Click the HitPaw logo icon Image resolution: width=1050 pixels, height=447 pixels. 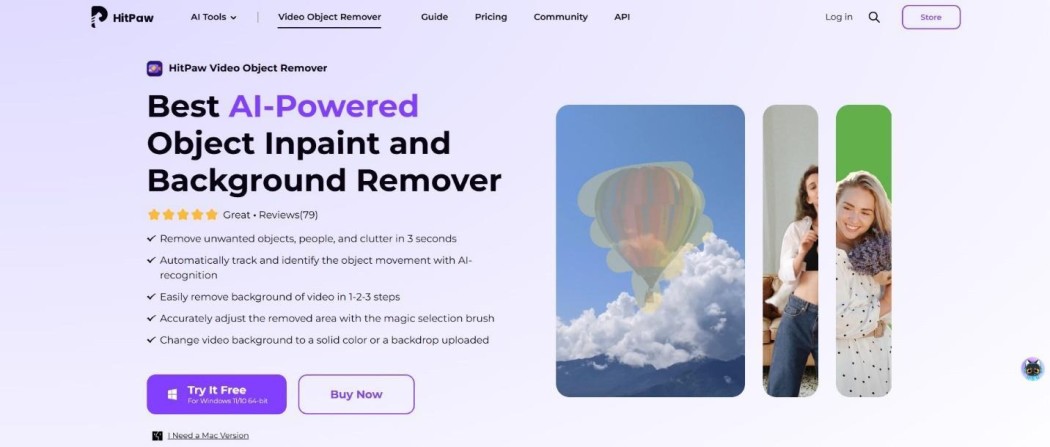point(99,17)
